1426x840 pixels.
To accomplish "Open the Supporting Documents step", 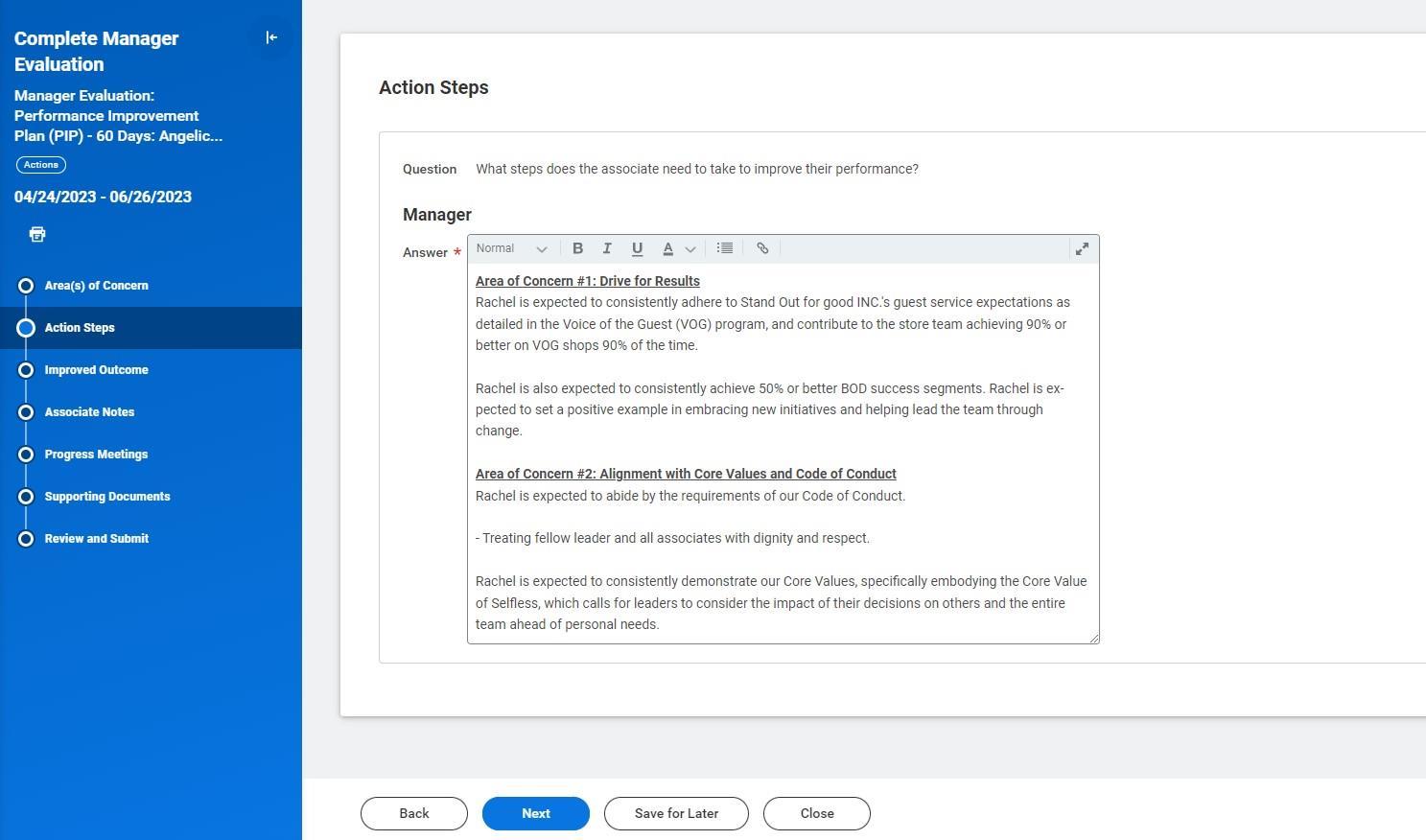I will point(107,497).
